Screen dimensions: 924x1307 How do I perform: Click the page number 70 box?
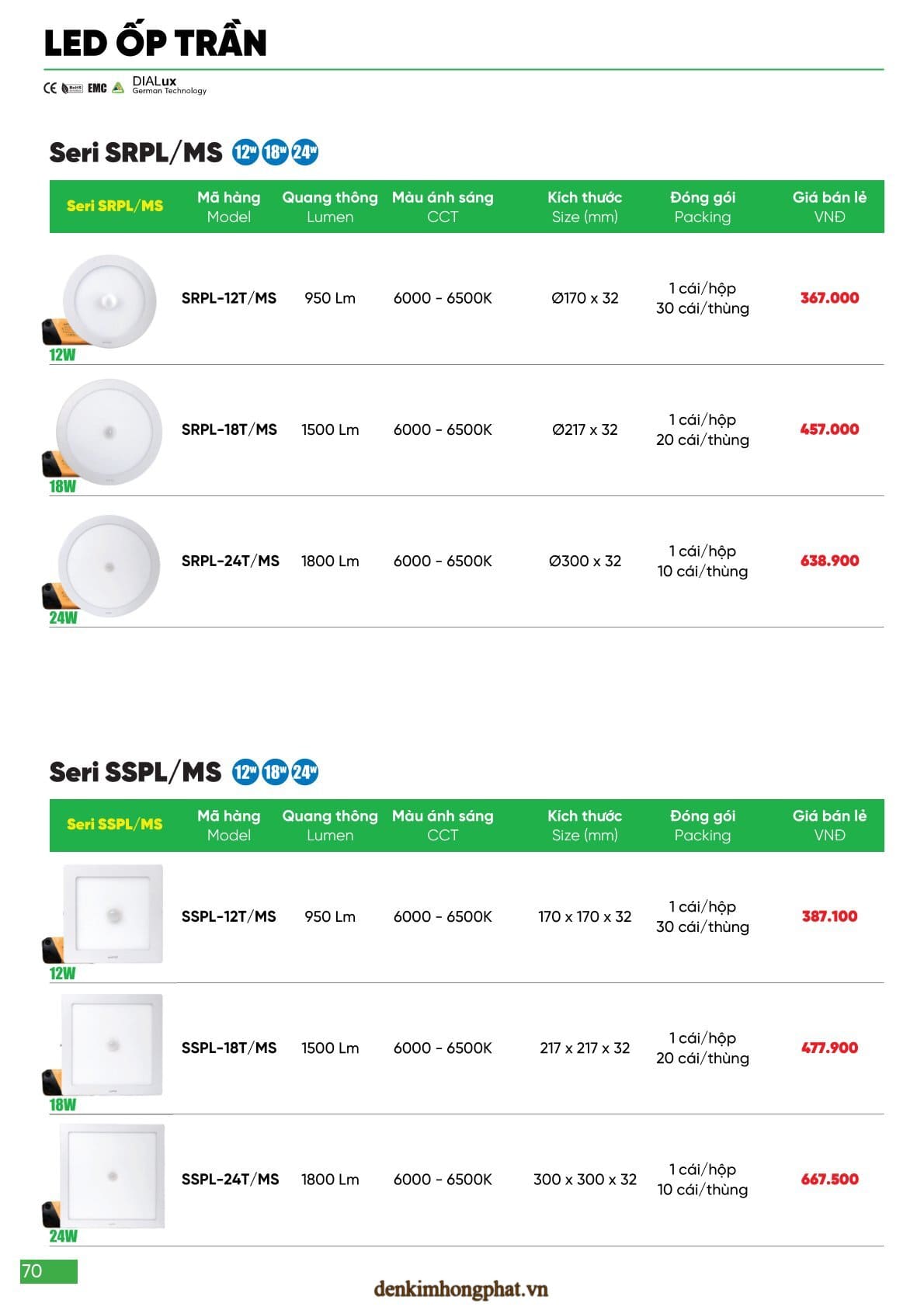click(x=48, y=1271)
